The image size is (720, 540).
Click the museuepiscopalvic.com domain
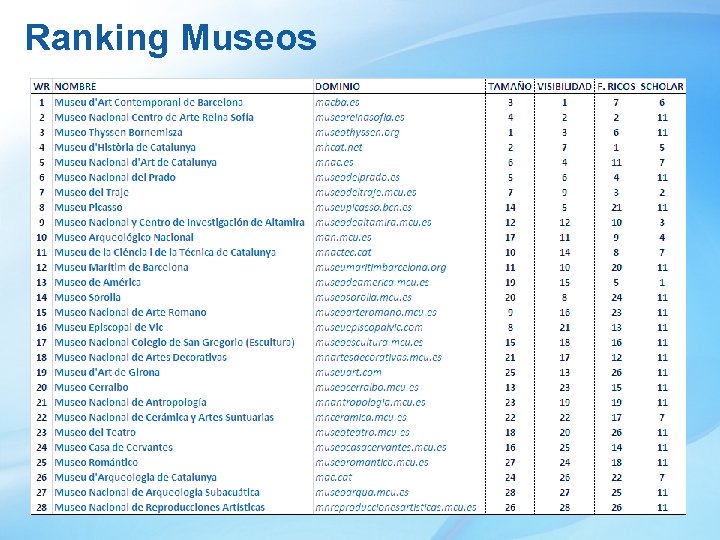click(369, 327)
